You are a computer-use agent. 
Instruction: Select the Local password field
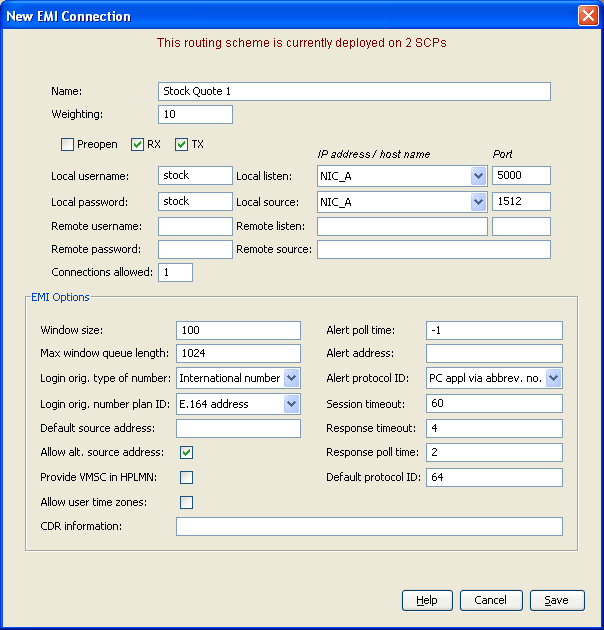[x=195, y=201]
